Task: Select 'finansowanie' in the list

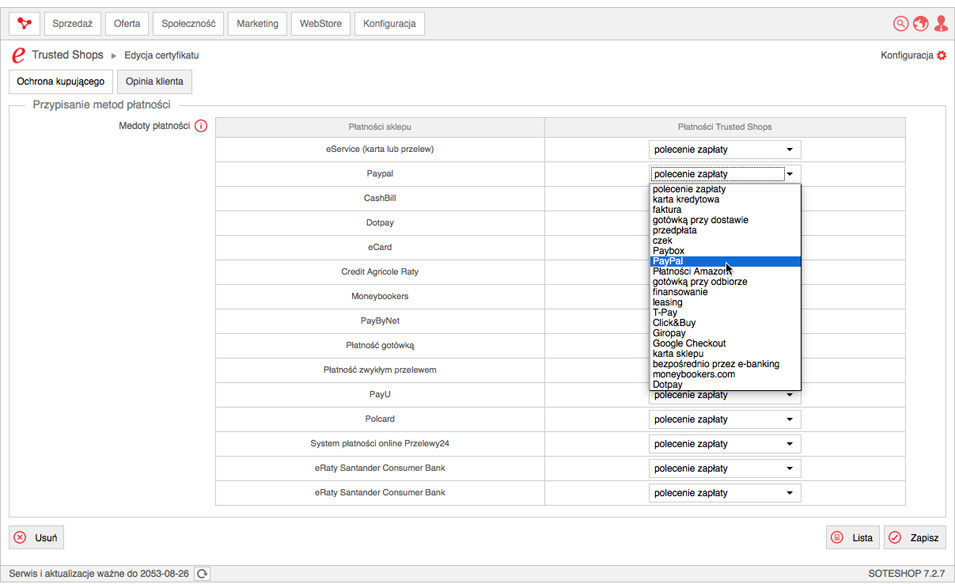Action: 725,292
